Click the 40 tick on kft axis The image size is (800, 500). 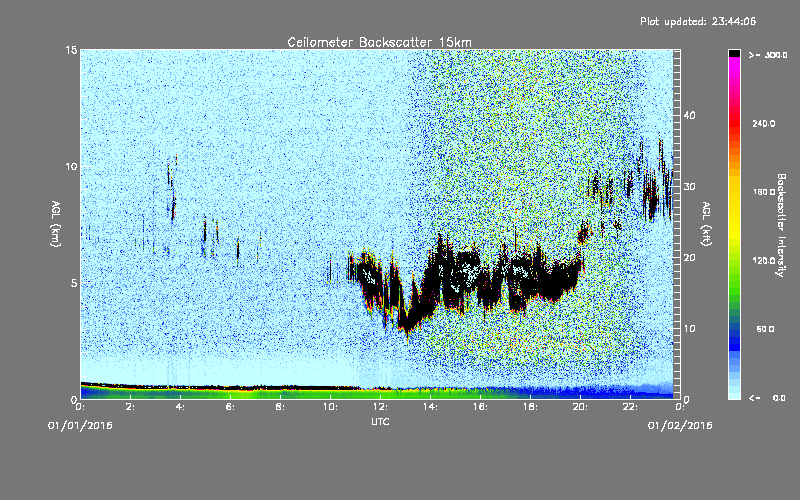[689, 116]
